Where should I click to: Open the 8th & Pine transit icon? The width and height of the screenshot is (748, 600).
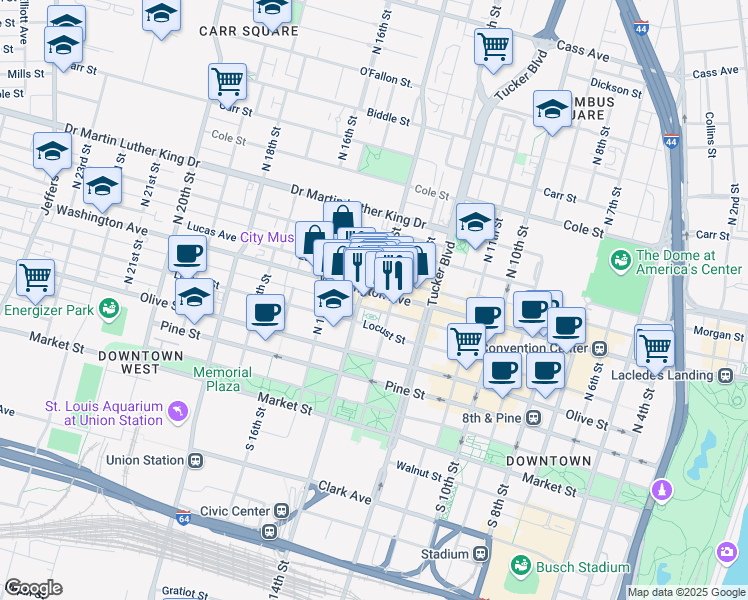(533, 418)
